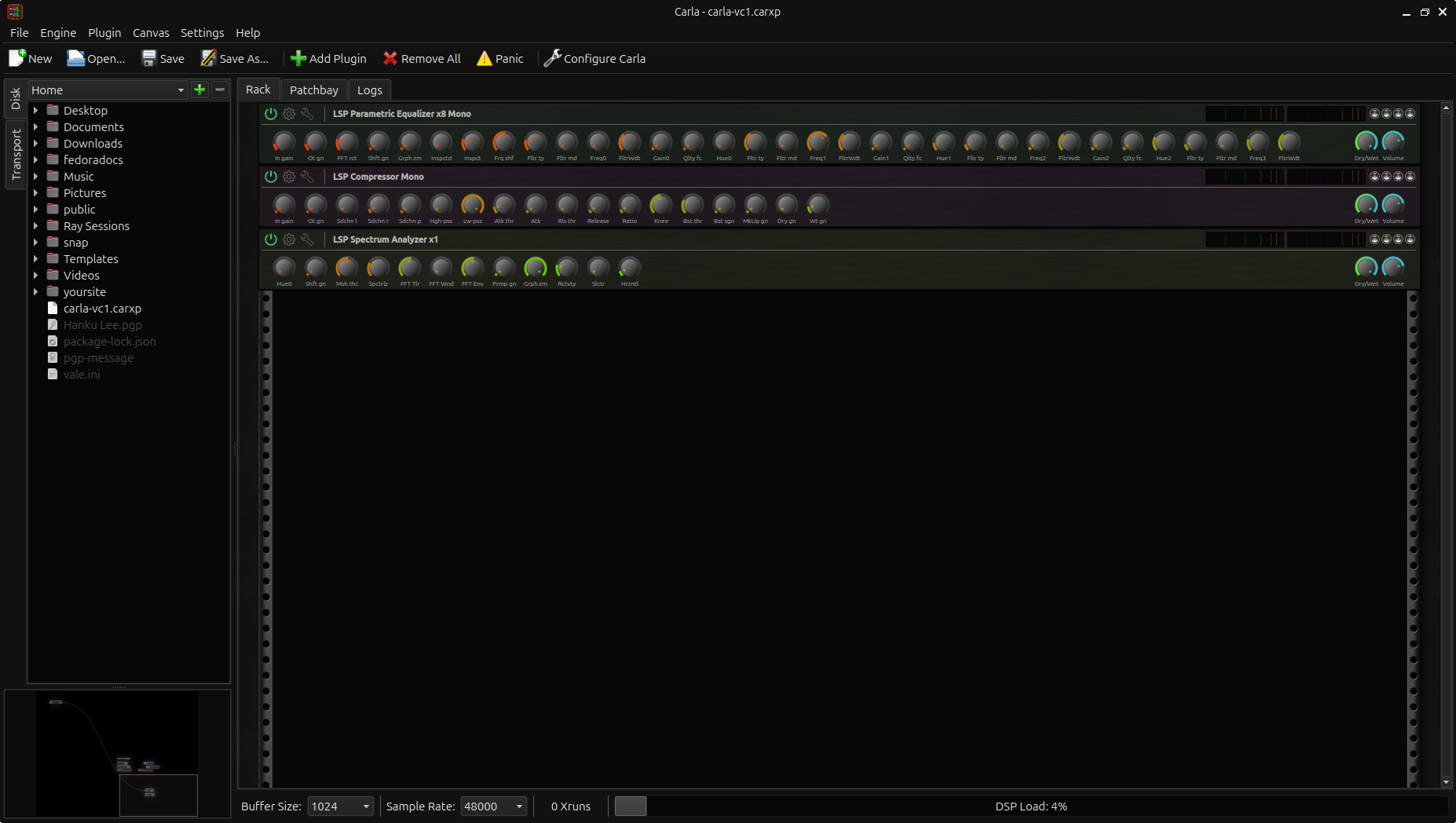
Task: Open the Settings menu
Action: pos(202,33)
